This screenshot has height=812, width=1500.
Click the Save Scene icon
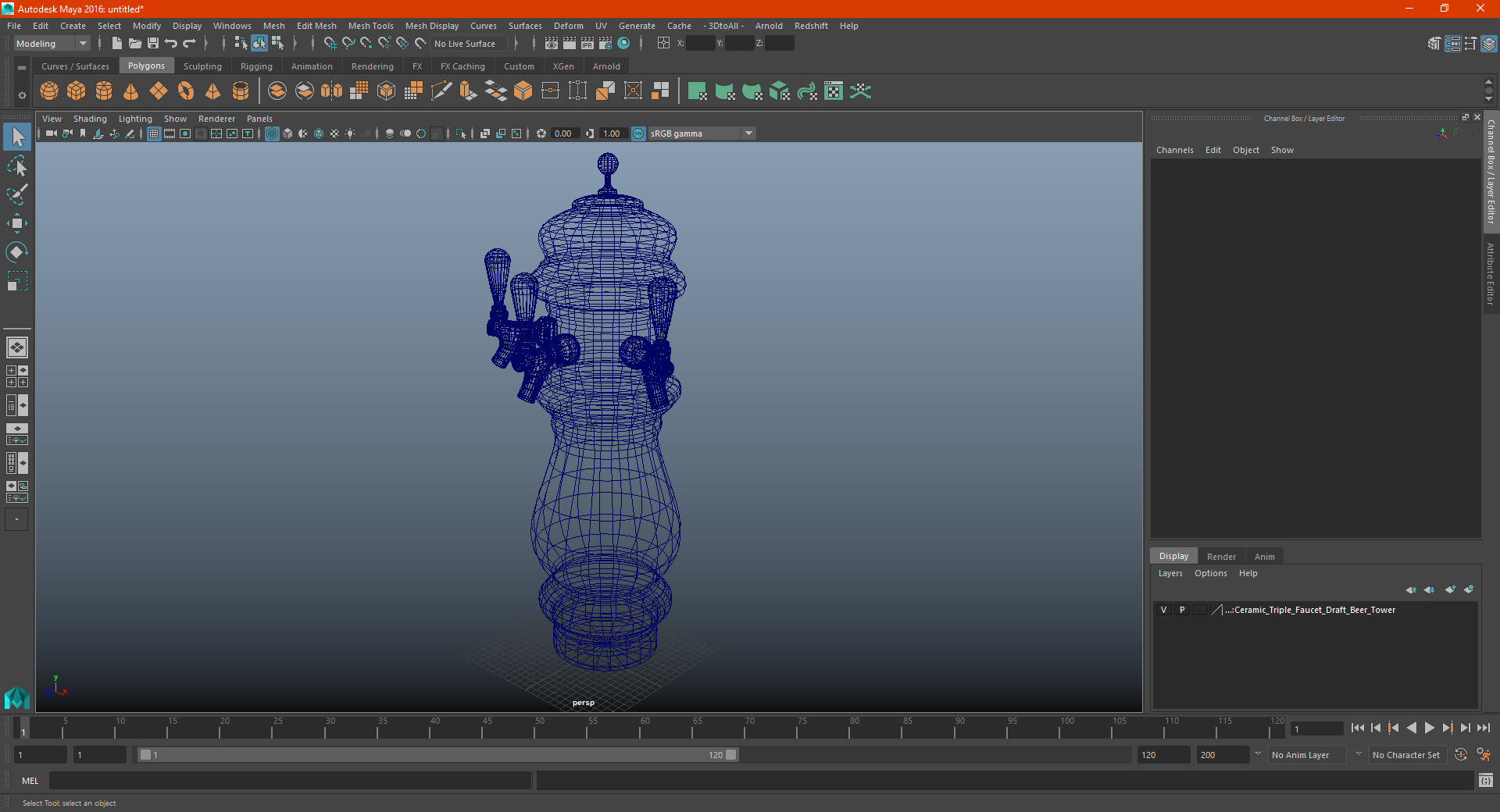153,44
